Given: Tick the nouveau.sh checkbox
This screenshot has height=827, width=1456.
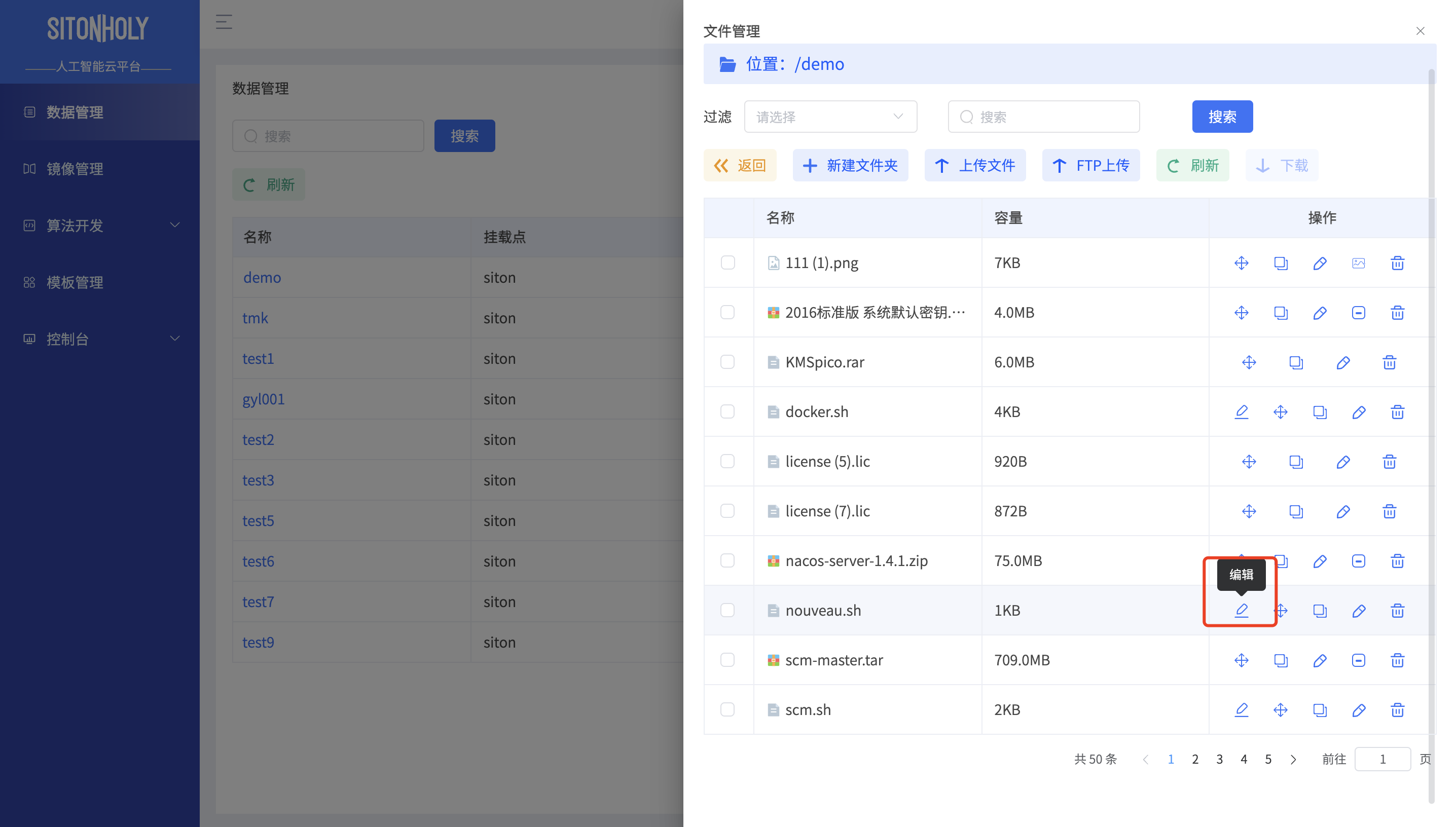Looking at the screenshot, I should point(727,610).
